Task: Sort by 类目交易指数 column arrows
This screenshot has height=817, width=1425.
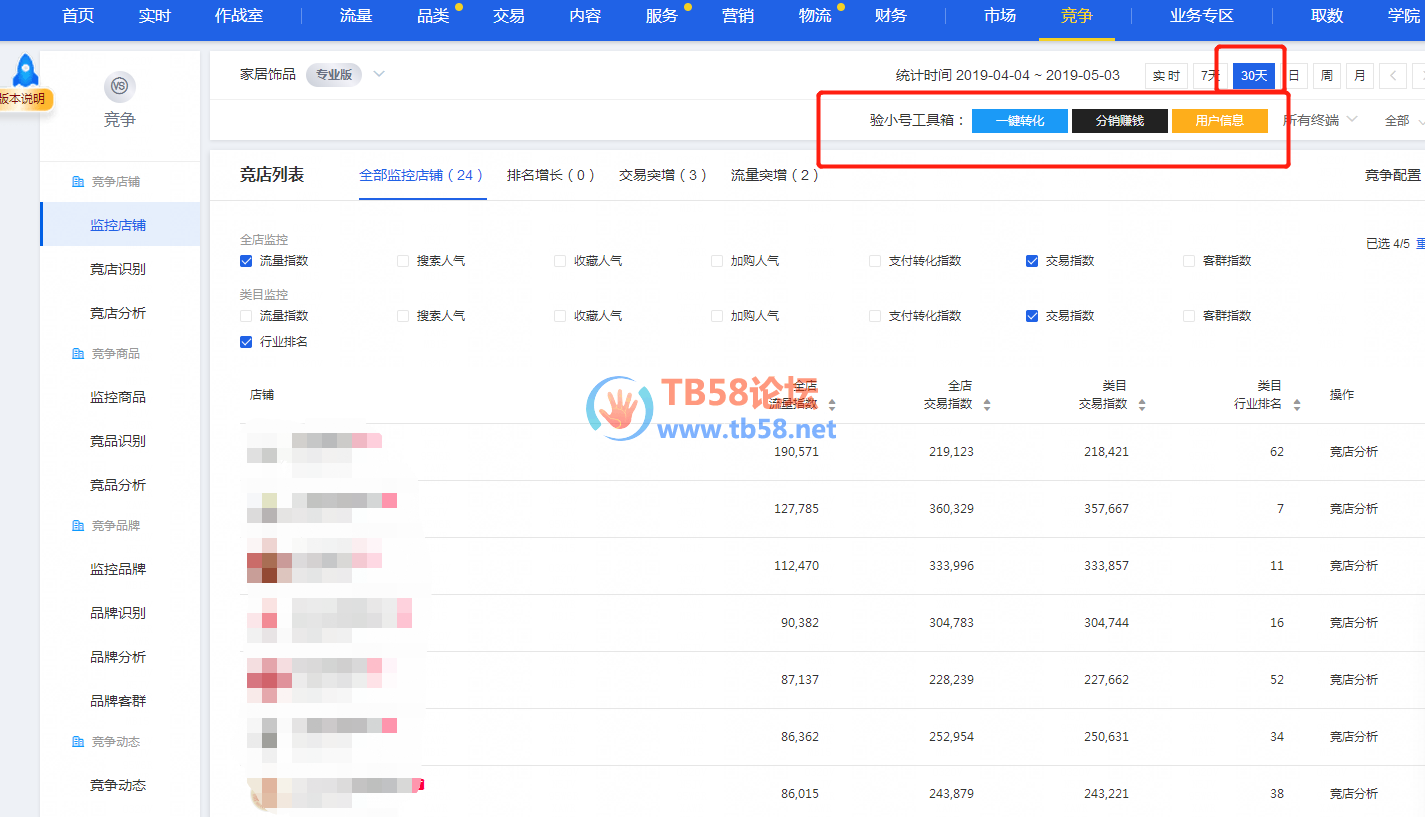Action: click(1142, 405)
